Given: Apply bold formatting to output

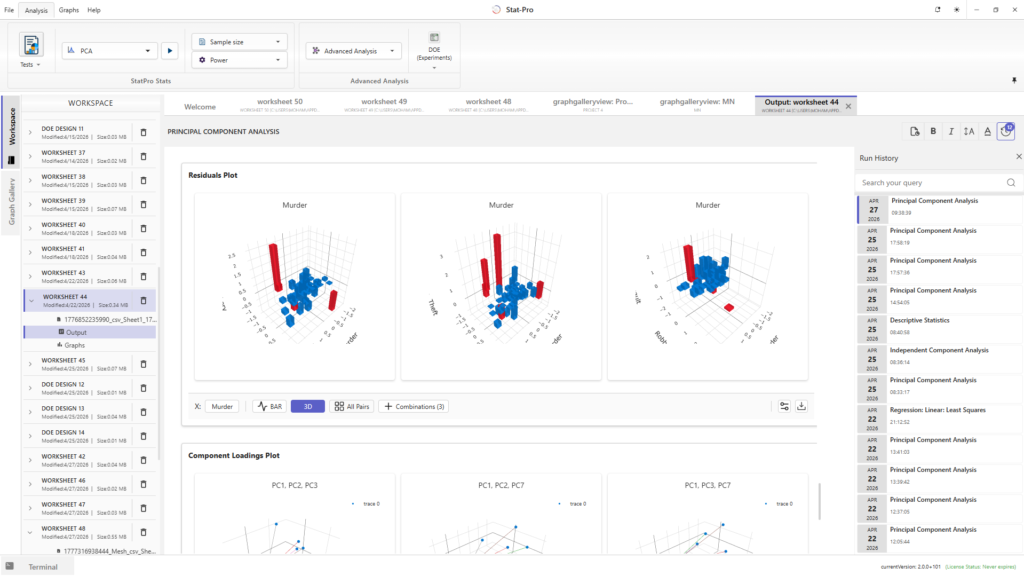Looking at the screenshot, I should (x=933, y=131).
